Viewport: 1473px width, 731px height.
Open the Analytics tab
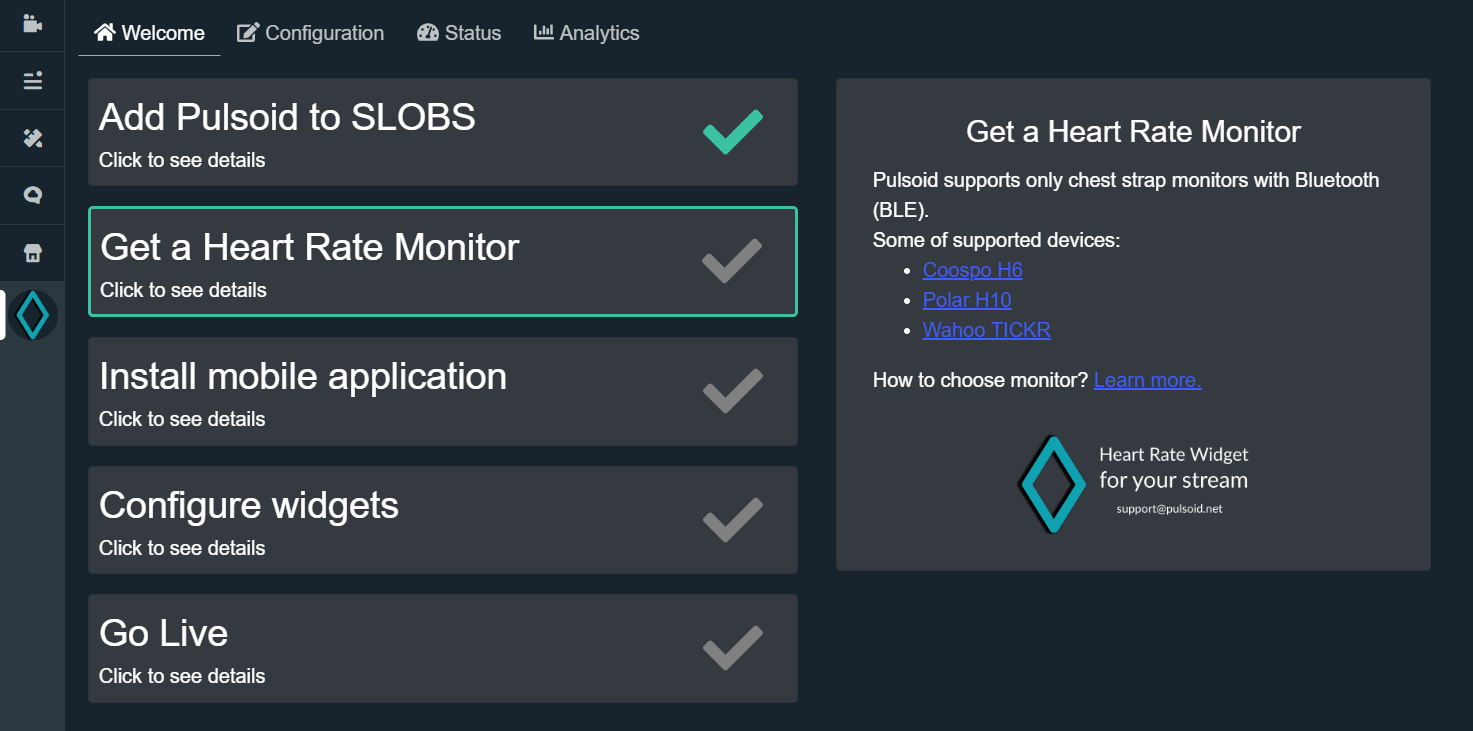tap(586, 33)
